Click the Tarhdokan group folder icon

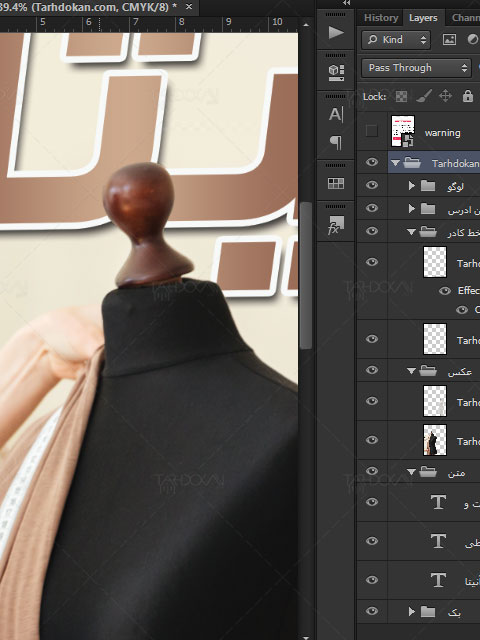412,163
